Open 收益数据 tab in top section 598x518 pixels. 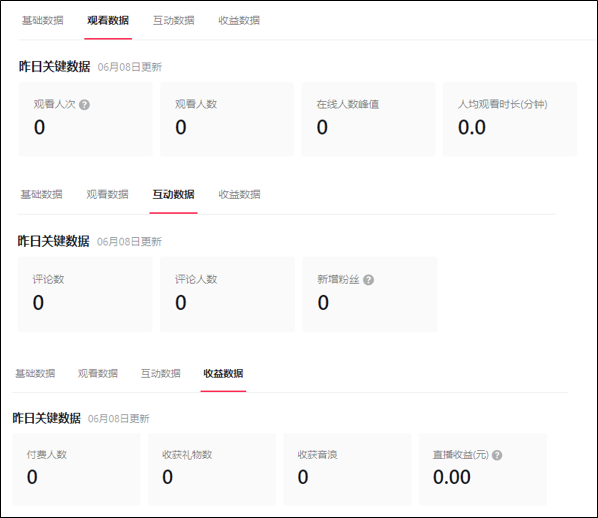[x=239, y=20]
